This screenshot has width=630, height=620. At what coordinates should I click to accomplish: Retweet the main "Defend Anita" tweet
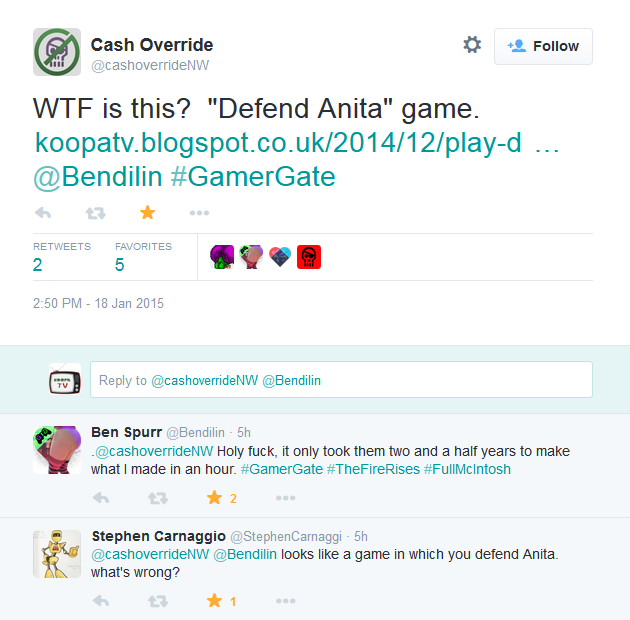(96, 213)
